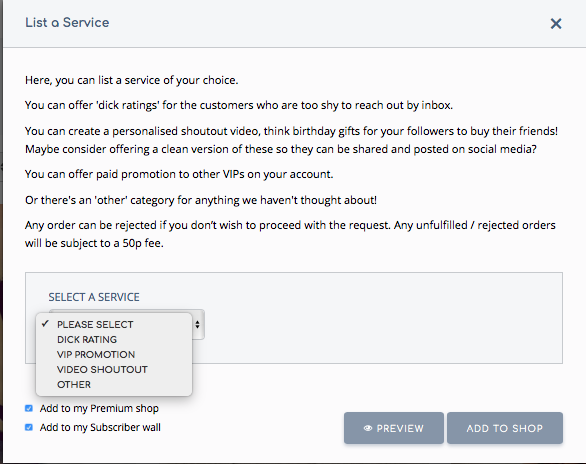The width and height of the screenshot is (586, 464).
Task: Click the SELECT A SERVICE field label
Action: tap(94, 297)
